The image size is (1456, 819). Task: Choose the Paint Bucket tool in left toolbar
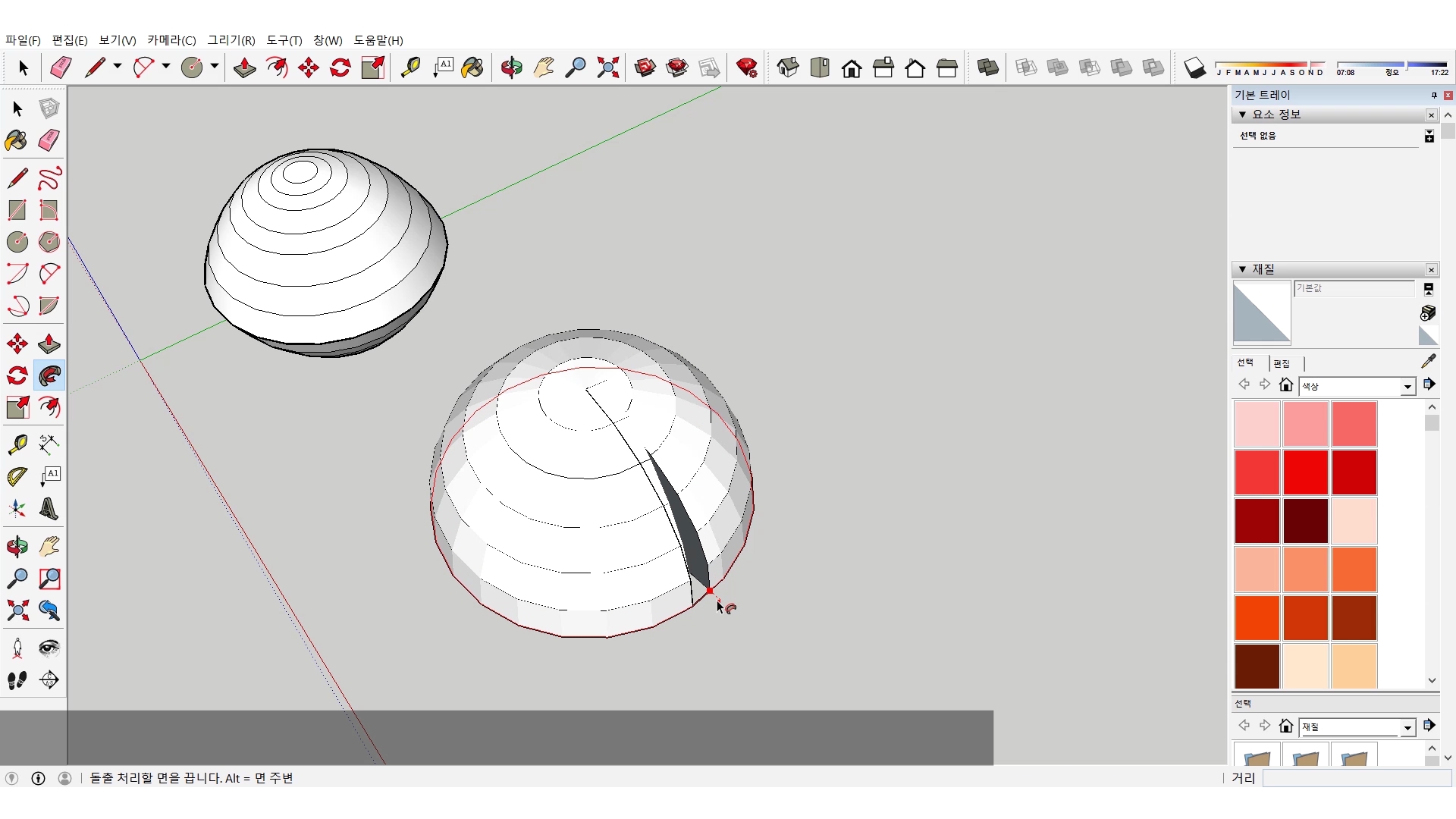[x=17, y=141]
